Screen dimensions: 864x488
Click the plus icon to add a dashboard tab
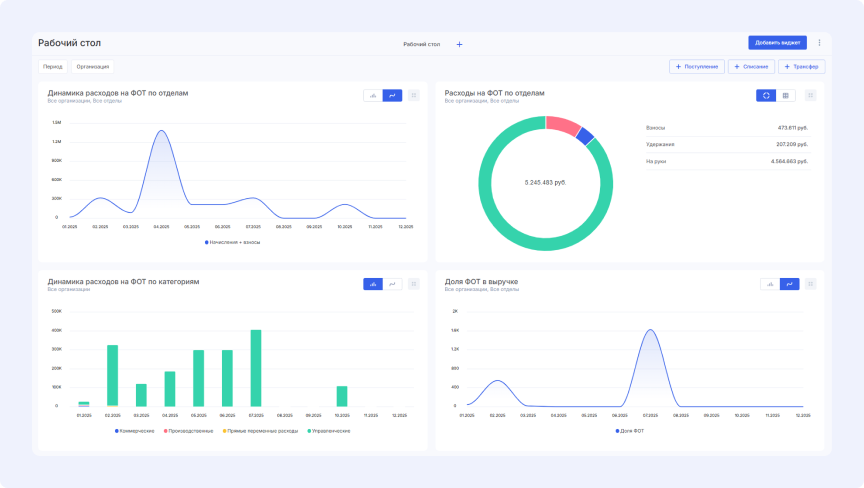(459, 44)
